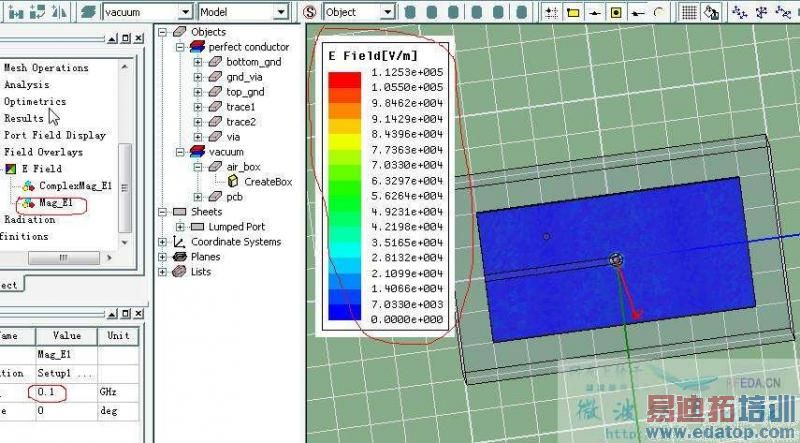Collapse the Objects tree node
This screenshot has height=443, width=800.
(162, 32)
